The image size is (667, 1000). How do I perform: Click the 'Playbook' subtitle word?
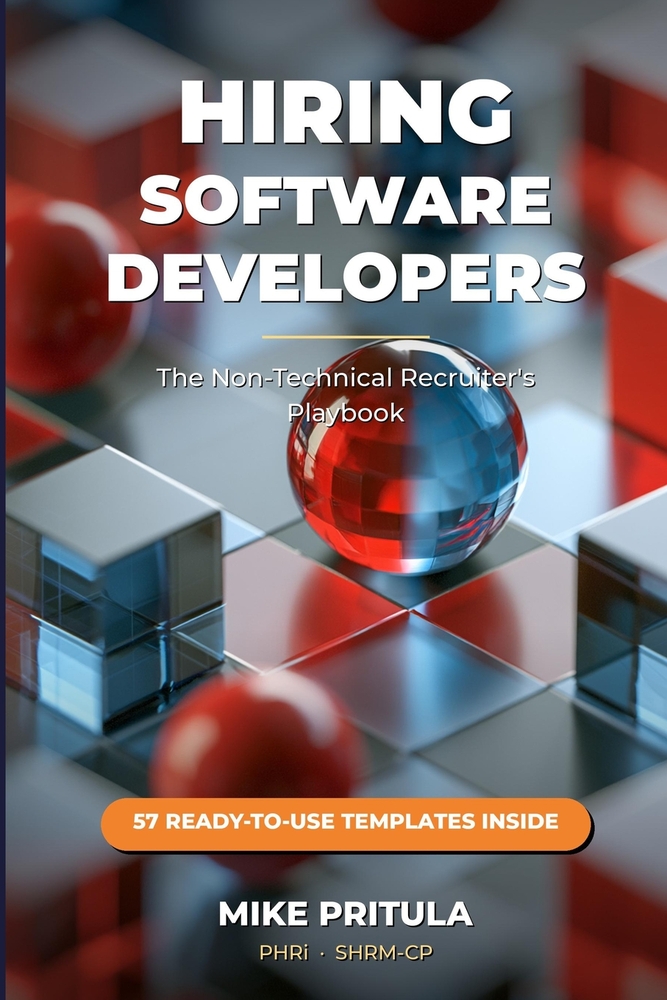[x=346, y=413]
